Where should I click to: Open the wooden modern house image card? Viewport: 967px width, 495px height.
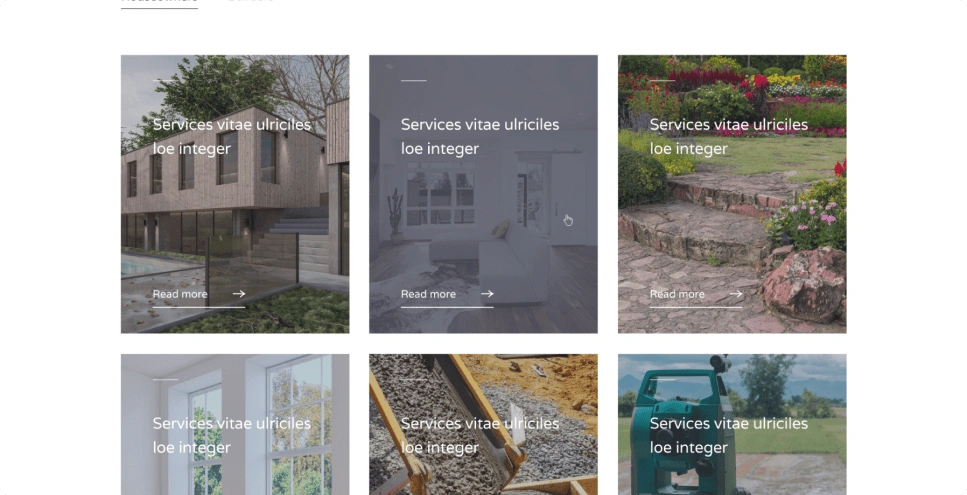tap(235, 194)
